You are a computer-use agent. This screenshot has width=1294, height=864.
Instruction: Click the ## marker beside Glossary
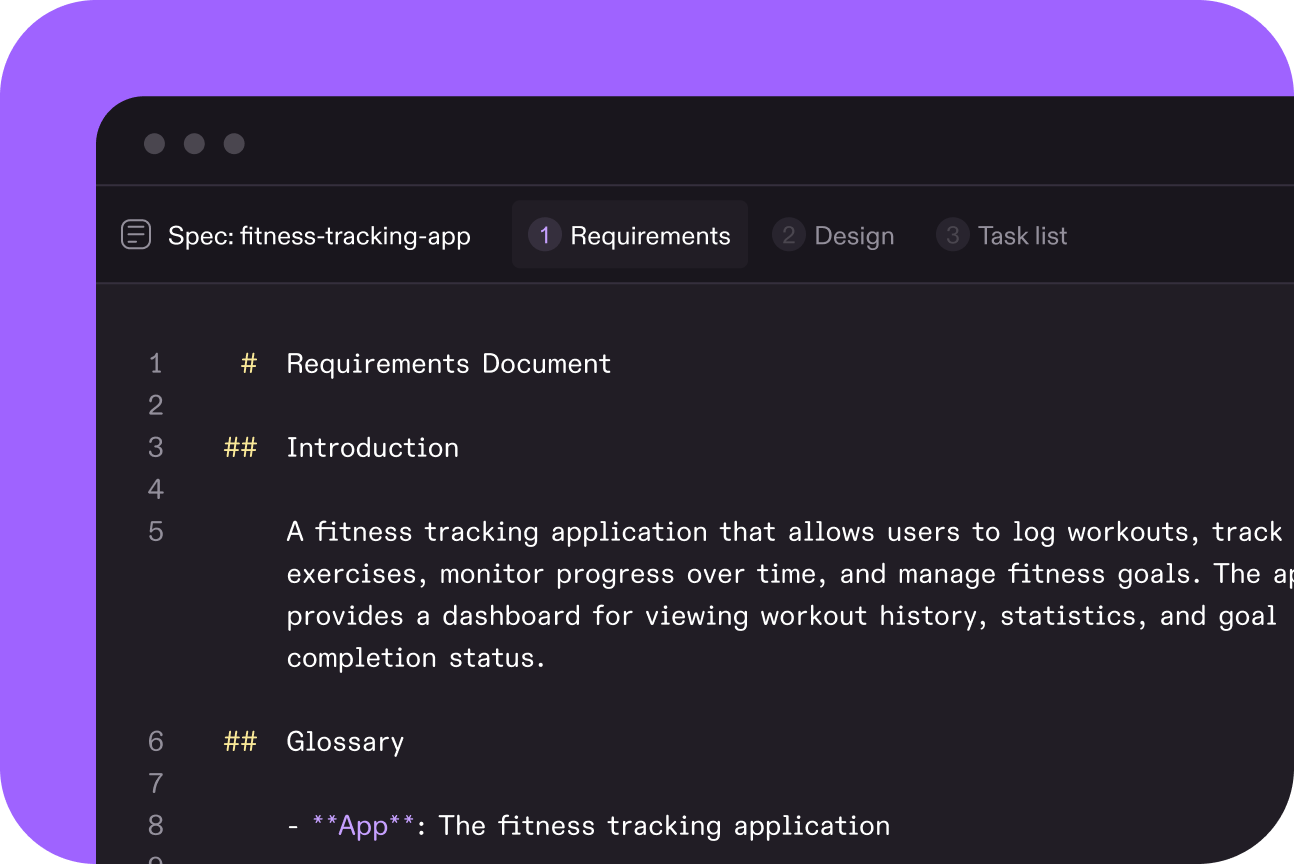240,741
